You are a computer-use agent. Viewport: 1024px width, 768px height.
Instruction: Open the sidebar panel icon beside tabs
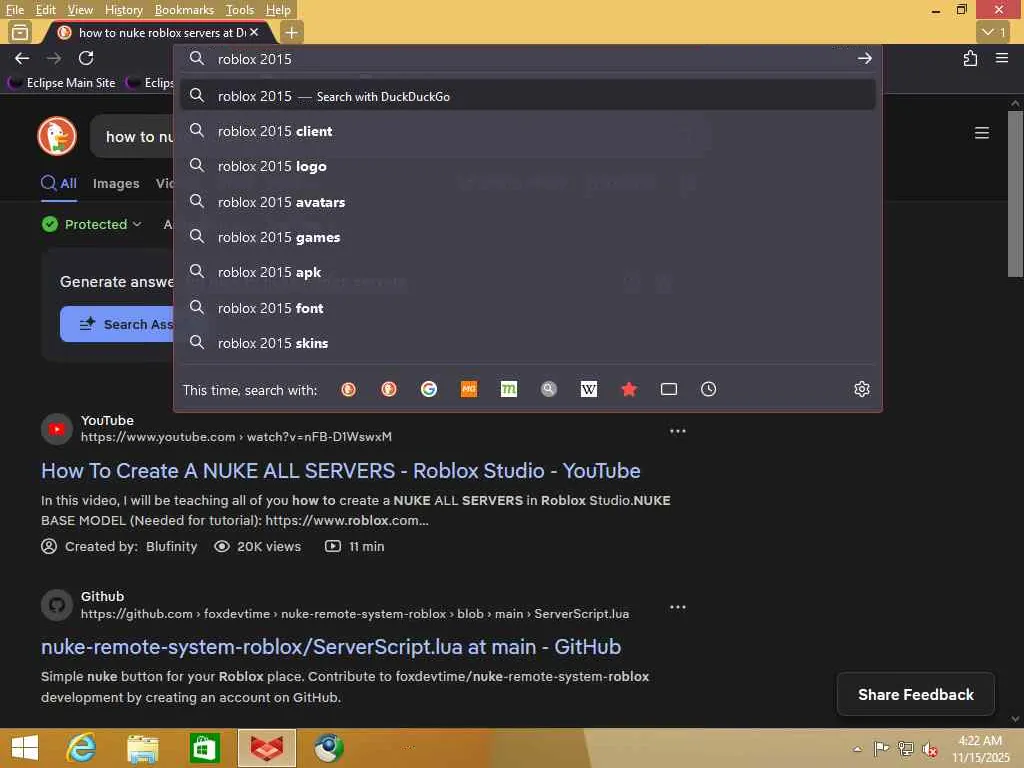20,32
